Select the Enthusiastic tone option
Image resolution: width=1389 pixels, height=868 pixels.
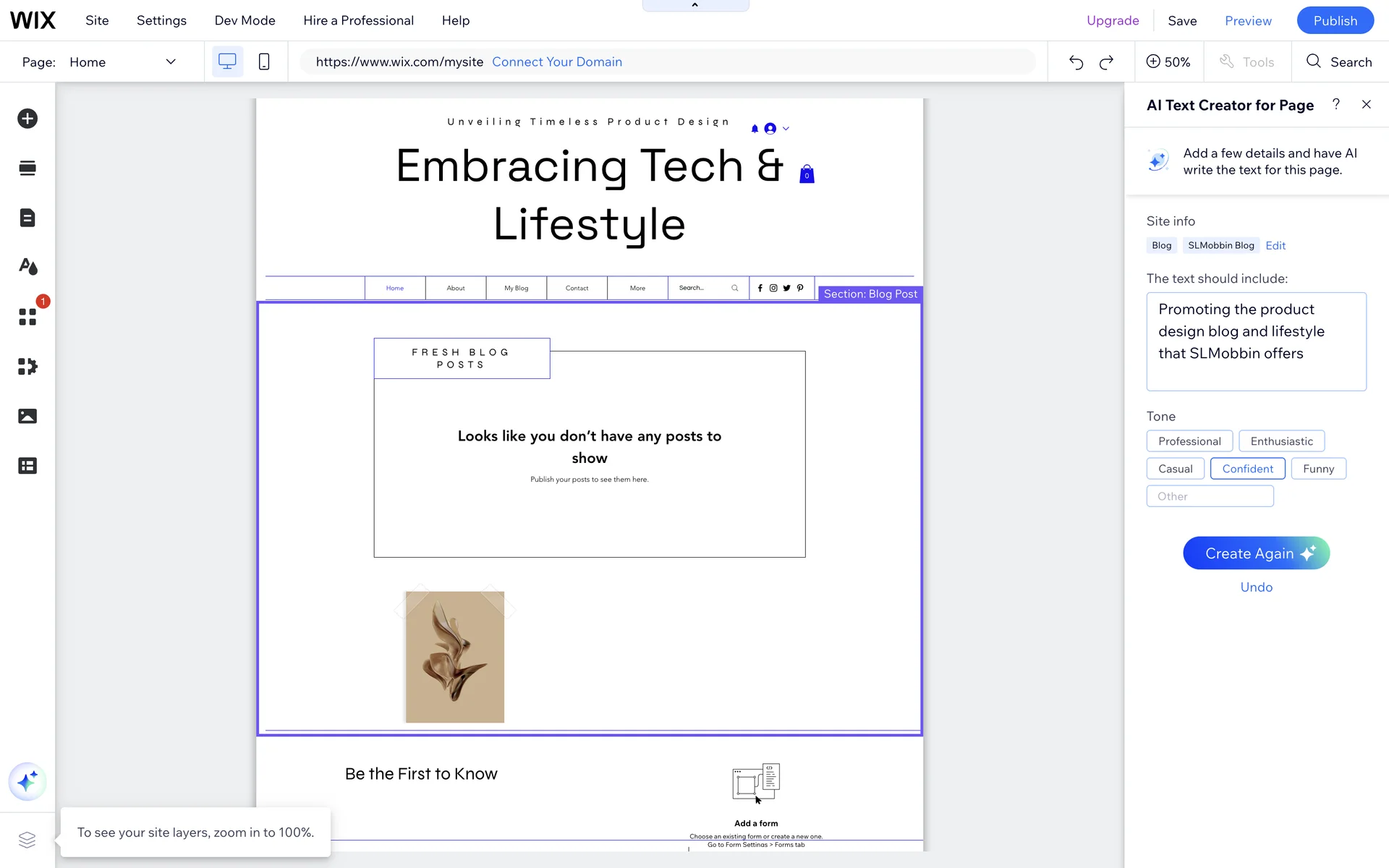[x=1281, y=441]
